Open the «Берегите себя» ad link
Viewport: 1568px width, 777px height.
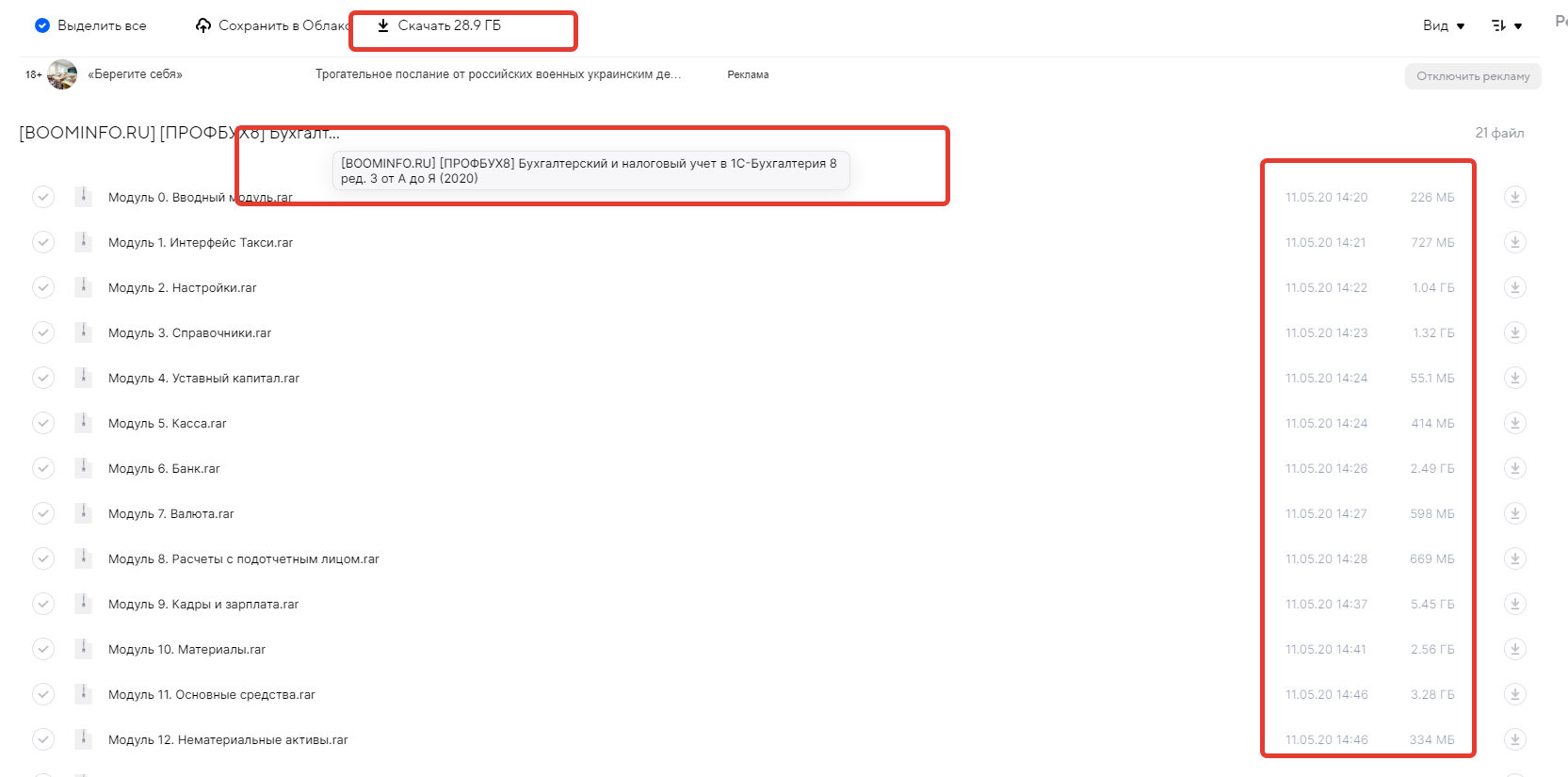coord(135,74)
